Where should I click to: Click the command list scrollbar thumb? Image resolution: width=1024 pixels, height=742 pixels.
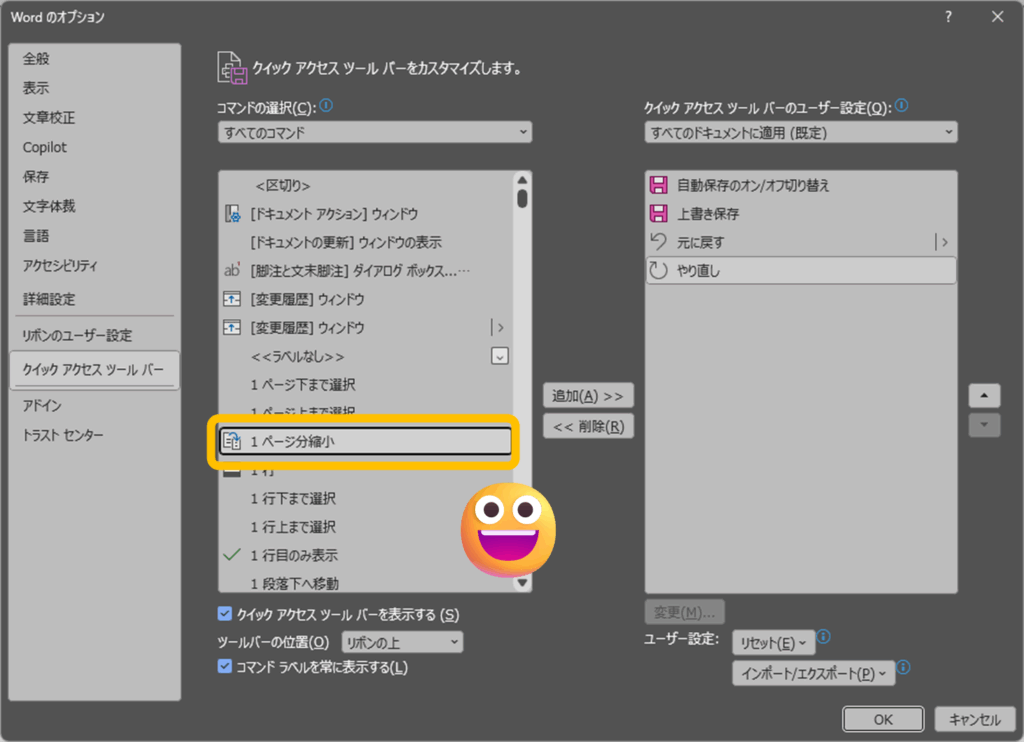tap(522, 198)
